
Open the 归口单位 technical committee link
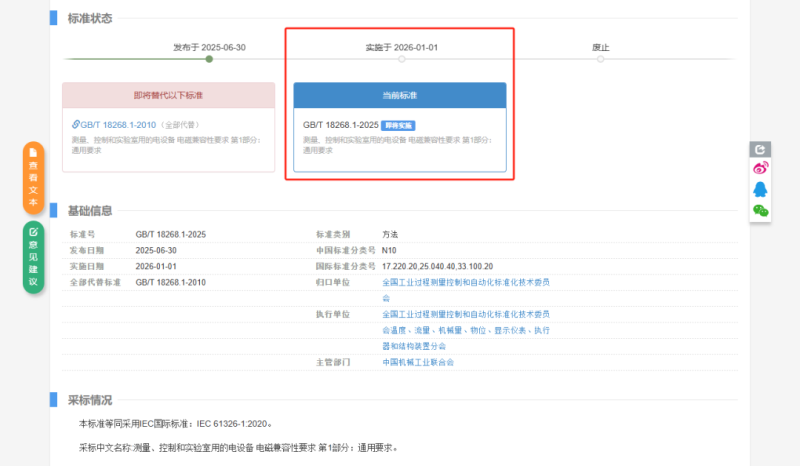click(x=465, y=283)
